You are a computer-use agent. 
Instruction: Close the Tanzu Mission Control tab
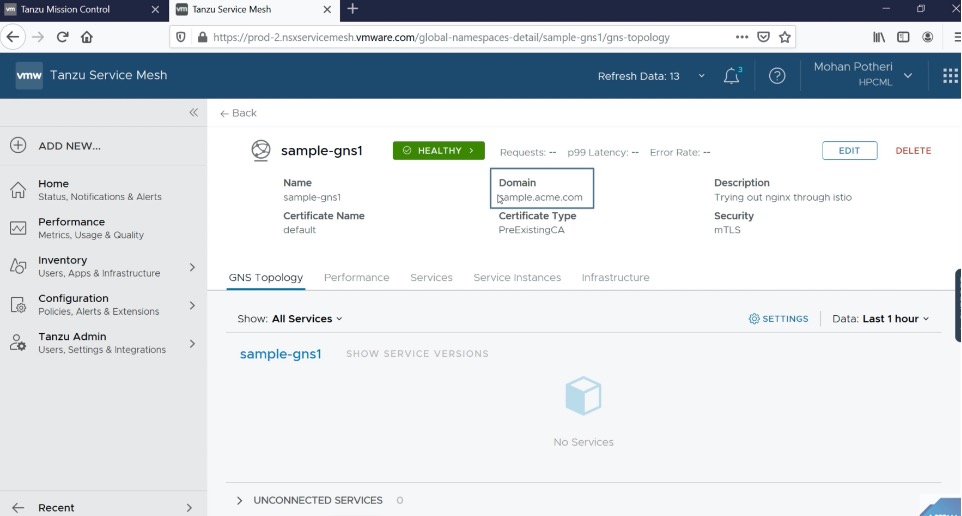tap(155, 9)
